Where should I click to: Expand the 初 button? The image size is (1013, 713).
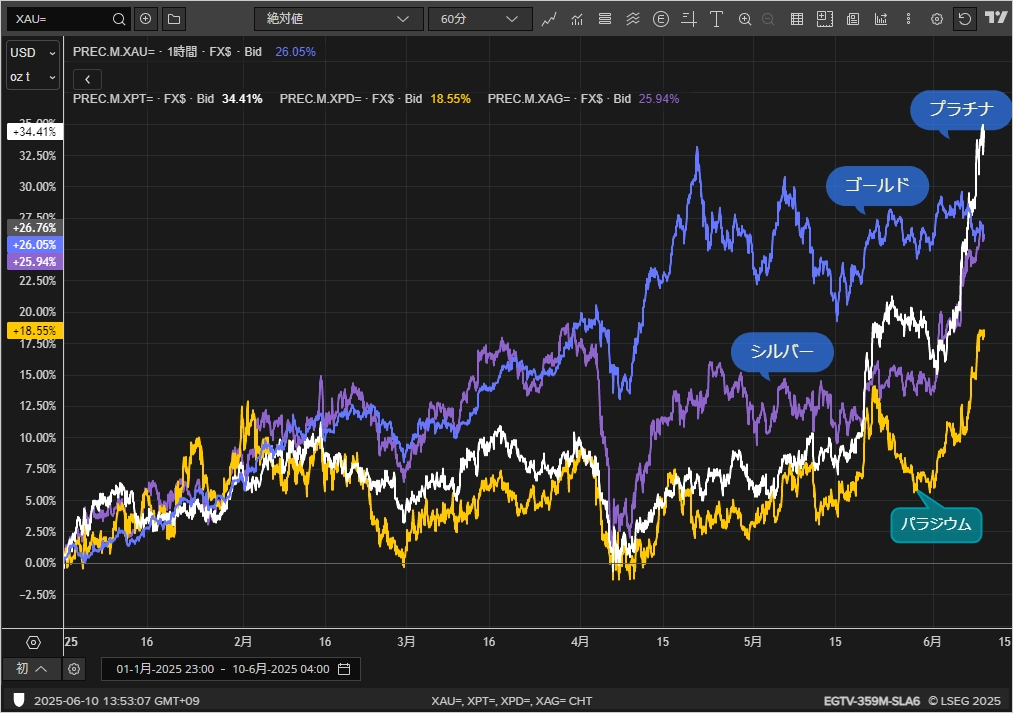tap(32, 669)
